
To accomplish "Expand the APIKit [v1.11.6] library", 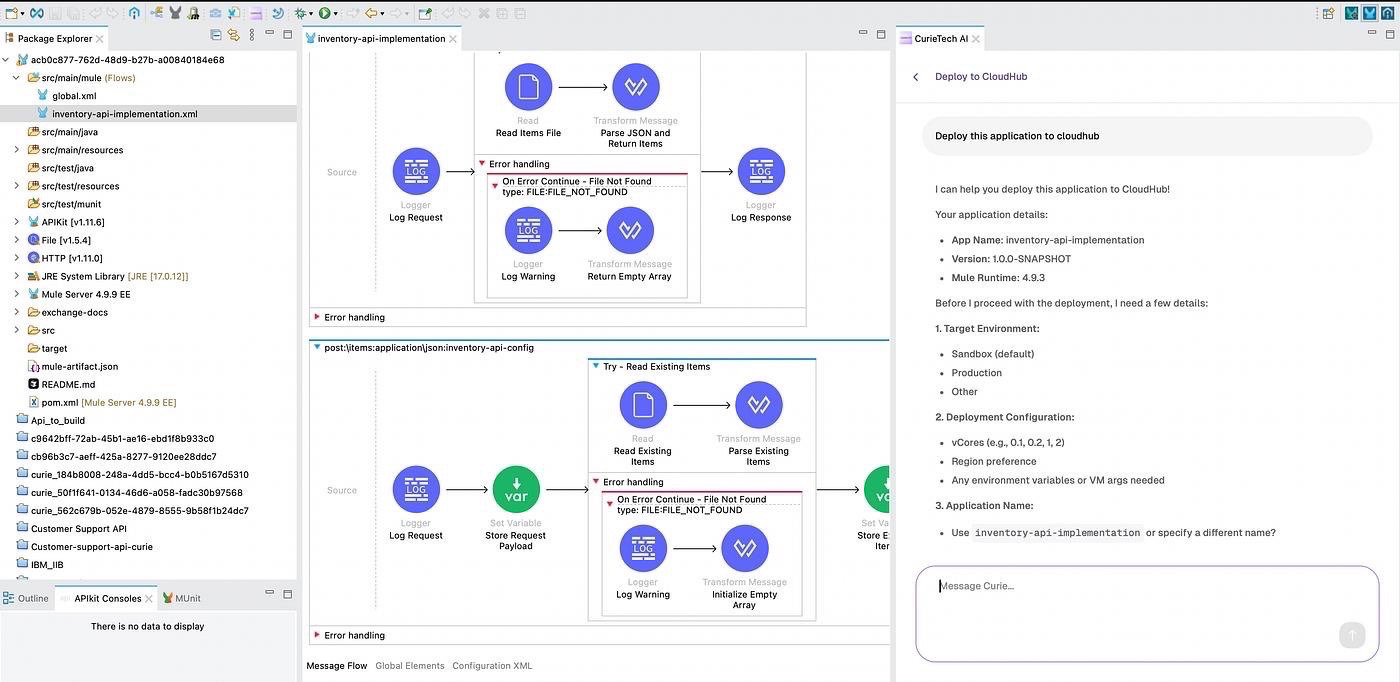I will pyautogui.click(x=16, y=222).
